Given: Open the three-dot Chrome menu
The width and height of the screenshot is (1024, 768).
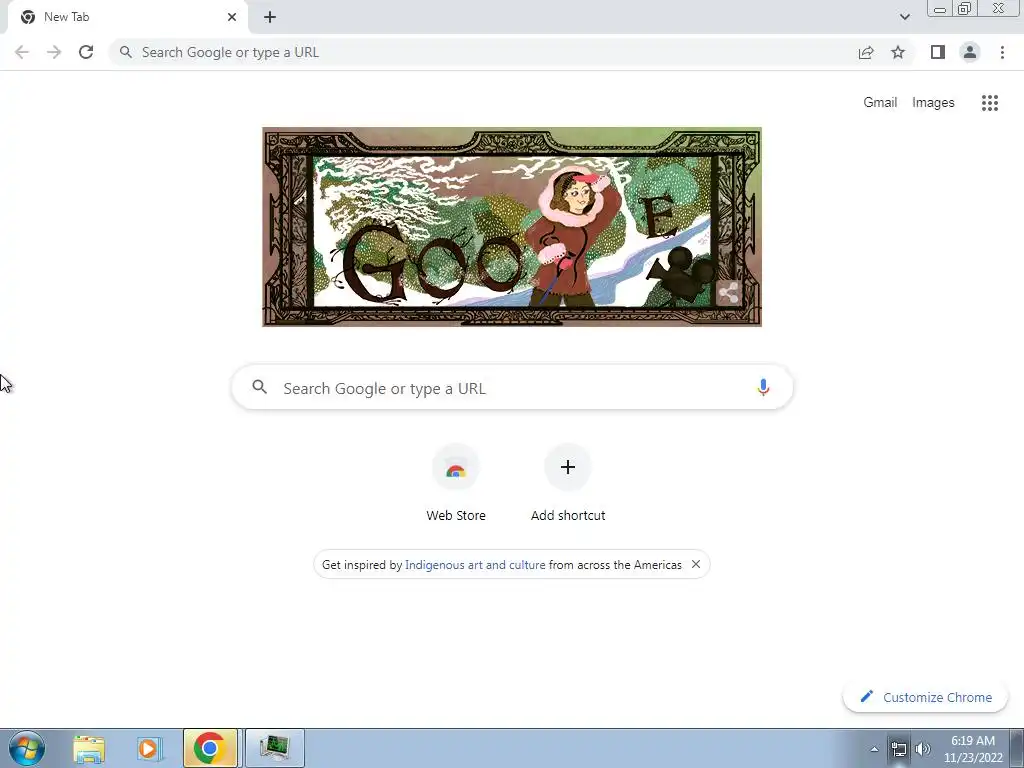Looking at the screenshot, I should coord(1002,52).
